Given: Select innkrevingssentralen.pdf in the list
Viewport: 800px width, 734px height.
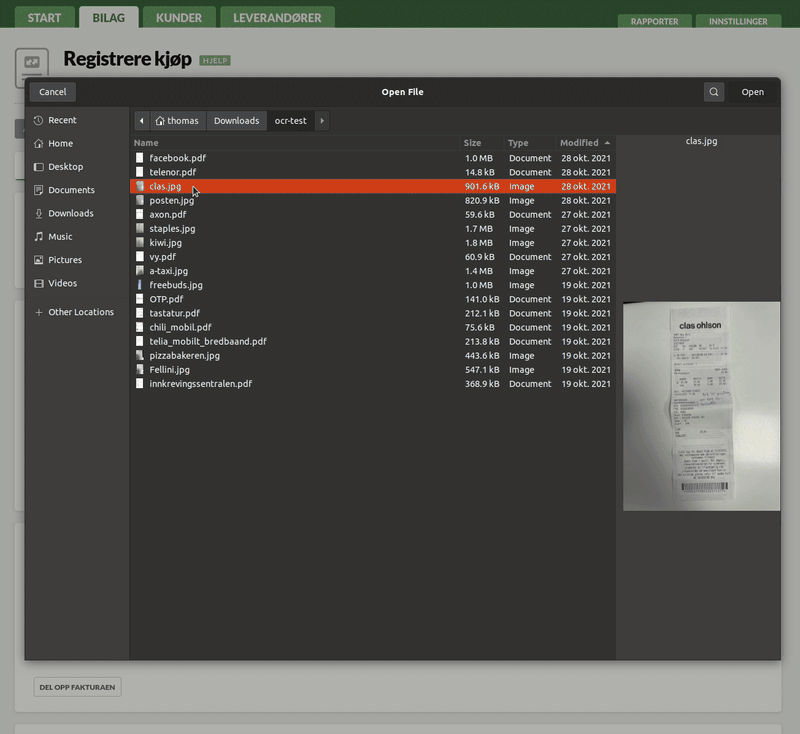Looking at the screenshot, I should coord(373,384).
